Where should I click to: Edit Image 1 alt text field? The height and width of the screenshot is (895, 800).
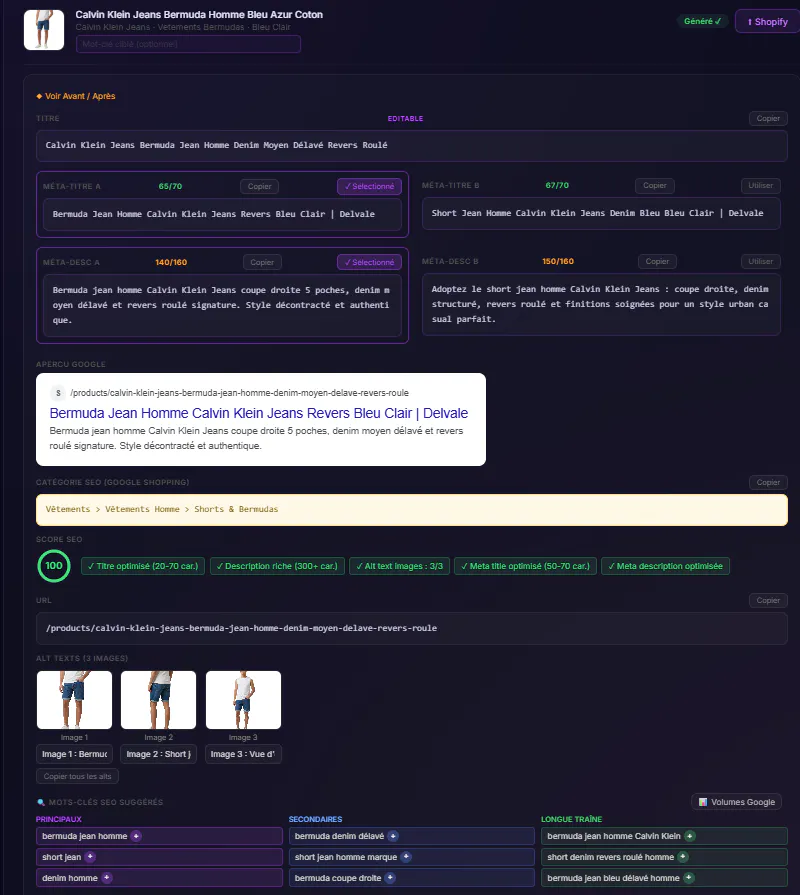click(x=74, y=754)
